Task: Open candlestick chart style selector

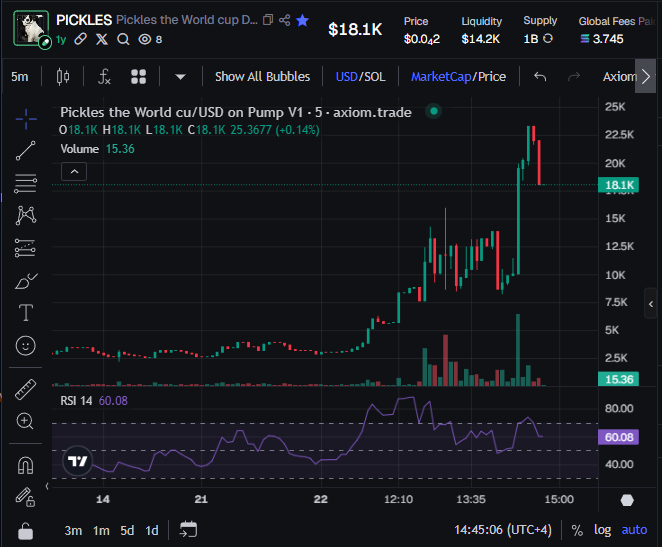Action: [63, 77]
